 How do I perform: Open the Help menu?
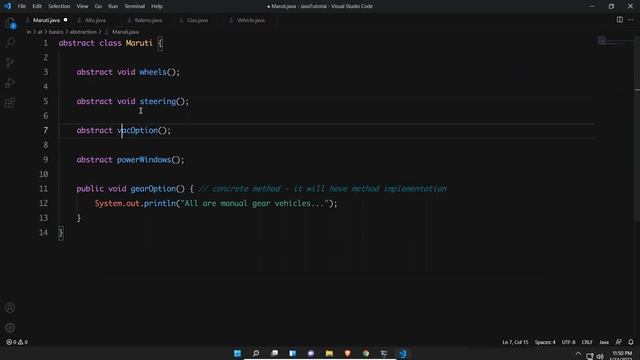[x=157, y=6]
